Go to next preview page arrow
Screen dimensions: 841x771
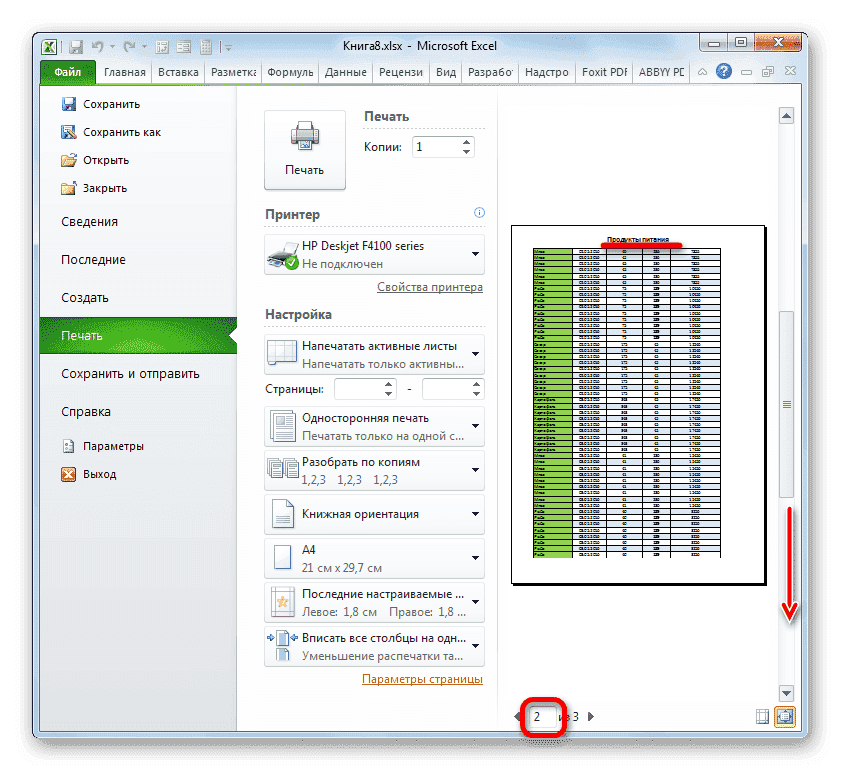click(590, 717)
